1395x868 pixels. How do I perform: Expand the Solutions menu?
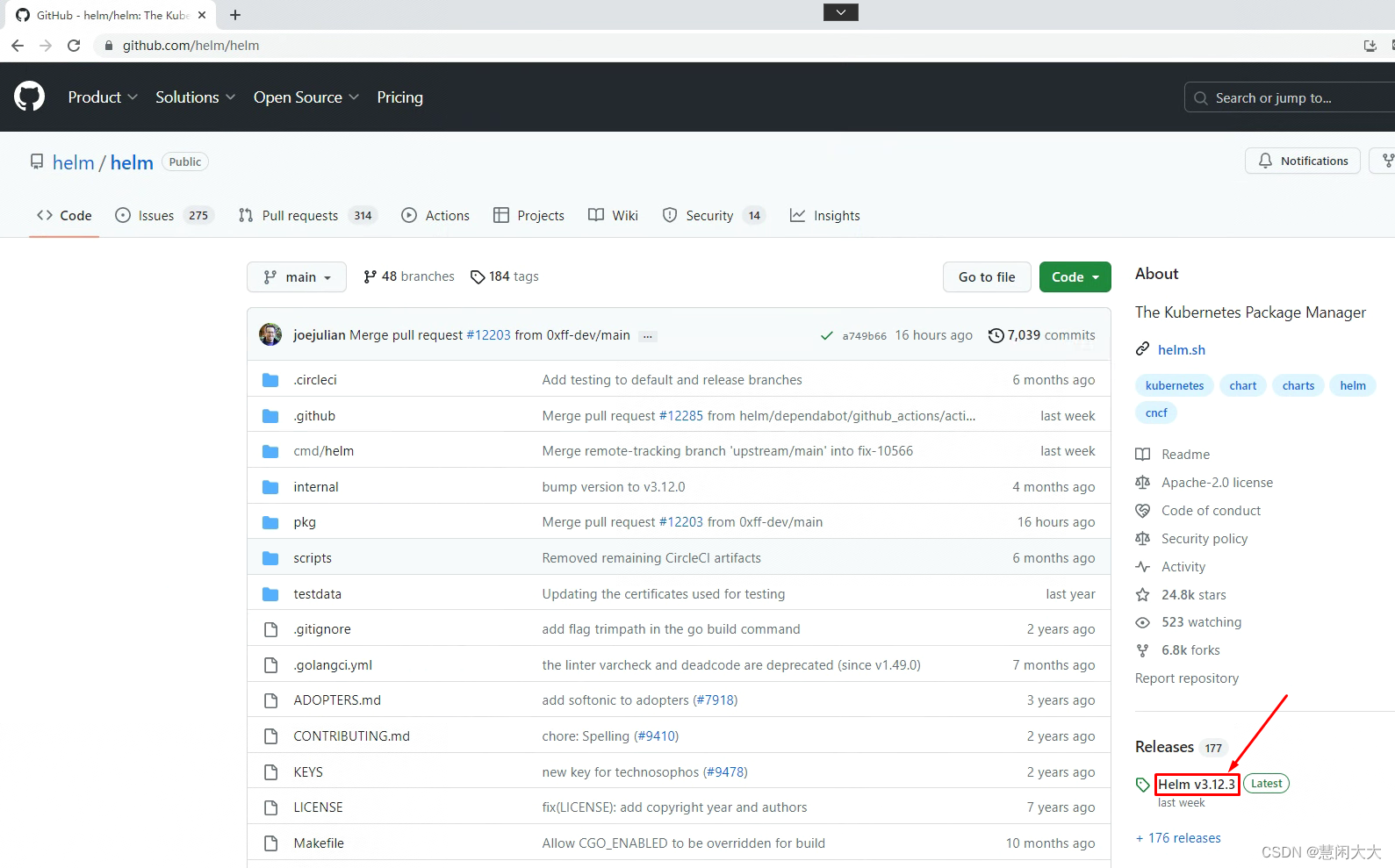tap(195, 97)
